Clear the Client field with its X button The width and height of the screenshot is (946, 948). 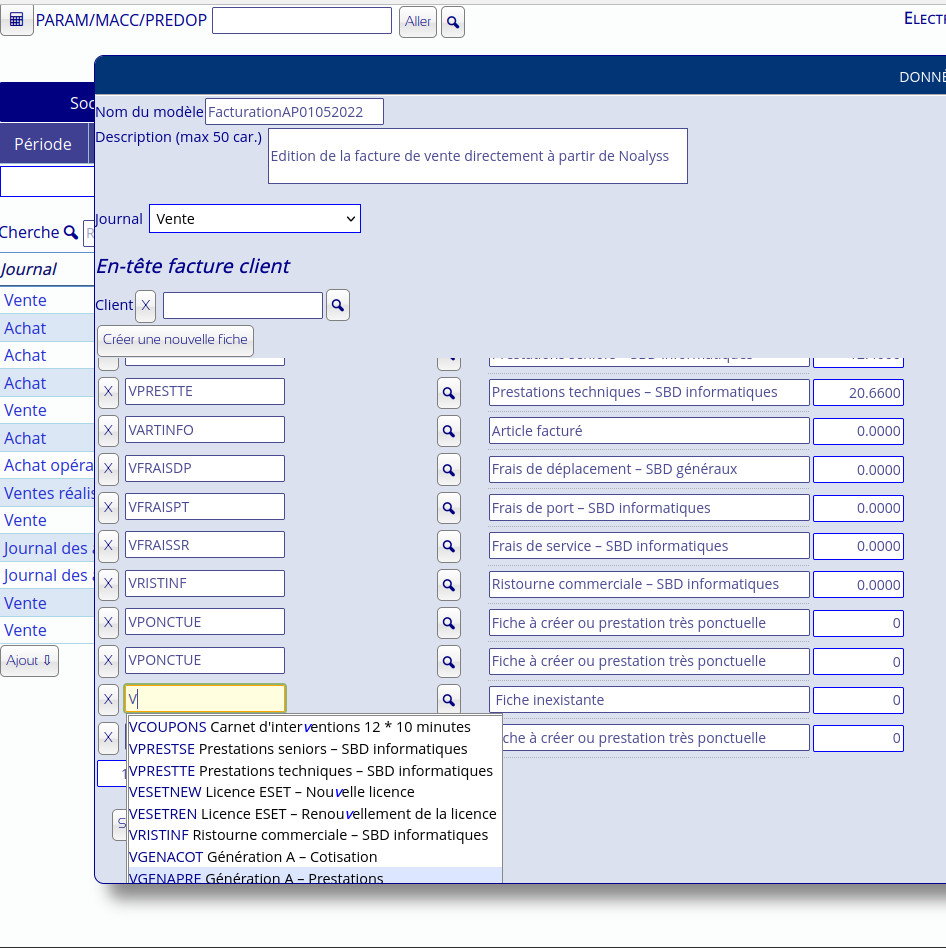click(145, 306)
